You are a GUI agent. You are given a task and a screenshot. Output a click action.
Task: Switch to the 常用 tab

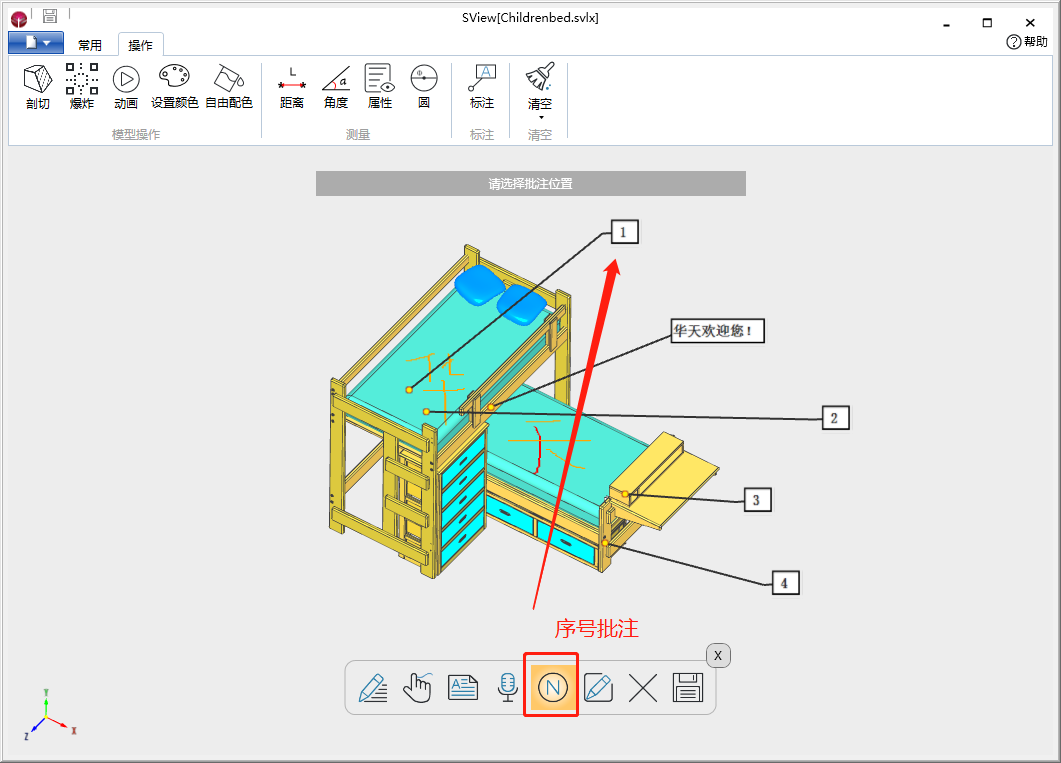(x=89, y=45)
